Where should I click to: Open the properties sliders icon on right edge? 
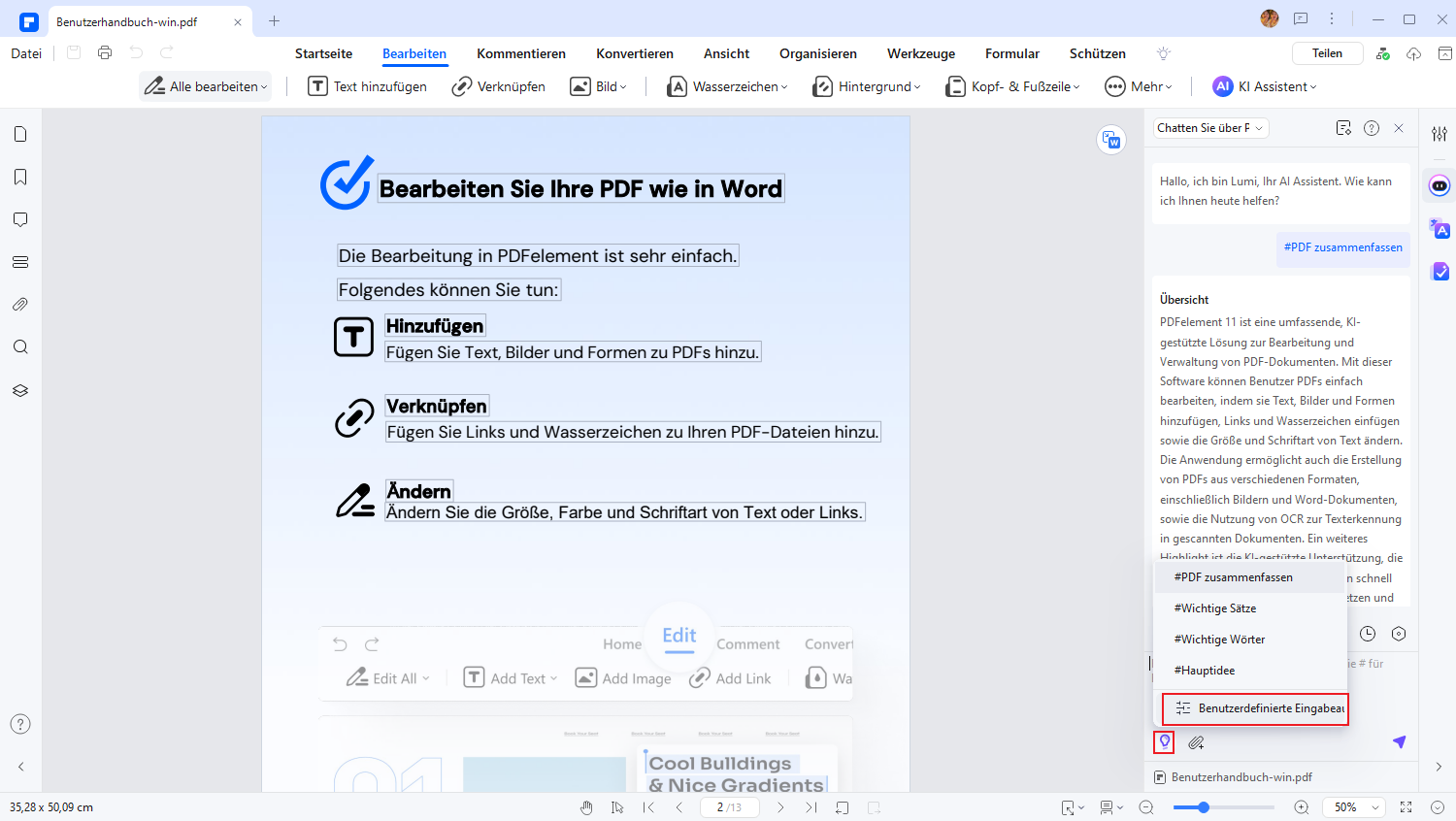pyautogui.click(x=1439, y=134)
